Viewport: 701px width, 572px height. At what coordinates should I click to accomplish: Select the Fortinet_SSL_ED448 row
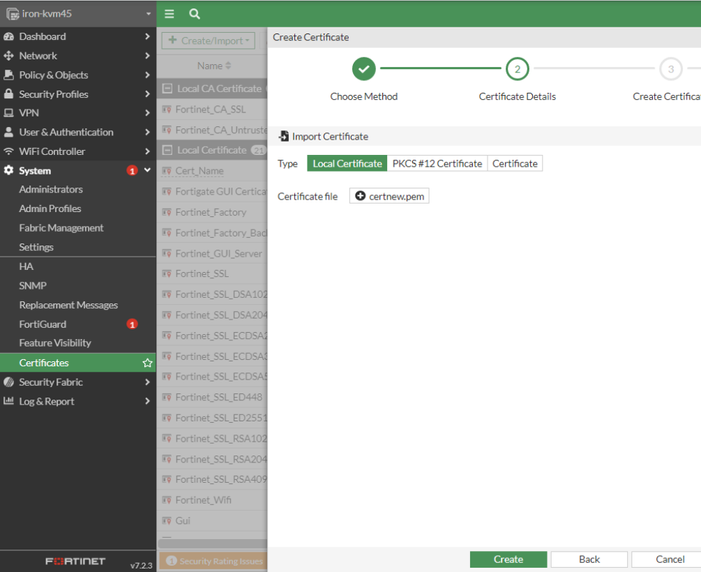point(212,397)
